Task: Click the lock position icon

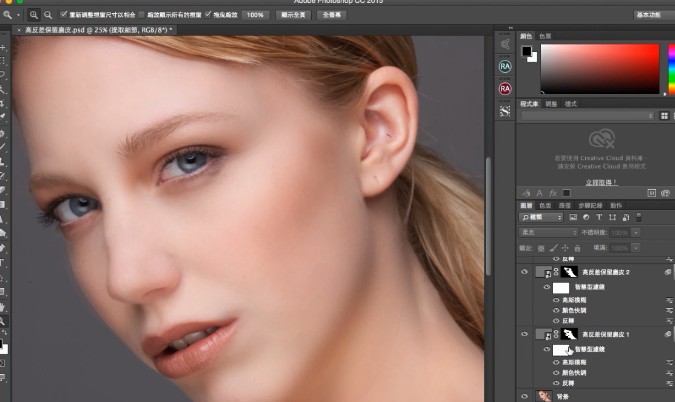Action: pyautogui.click(x=565, y=248)
